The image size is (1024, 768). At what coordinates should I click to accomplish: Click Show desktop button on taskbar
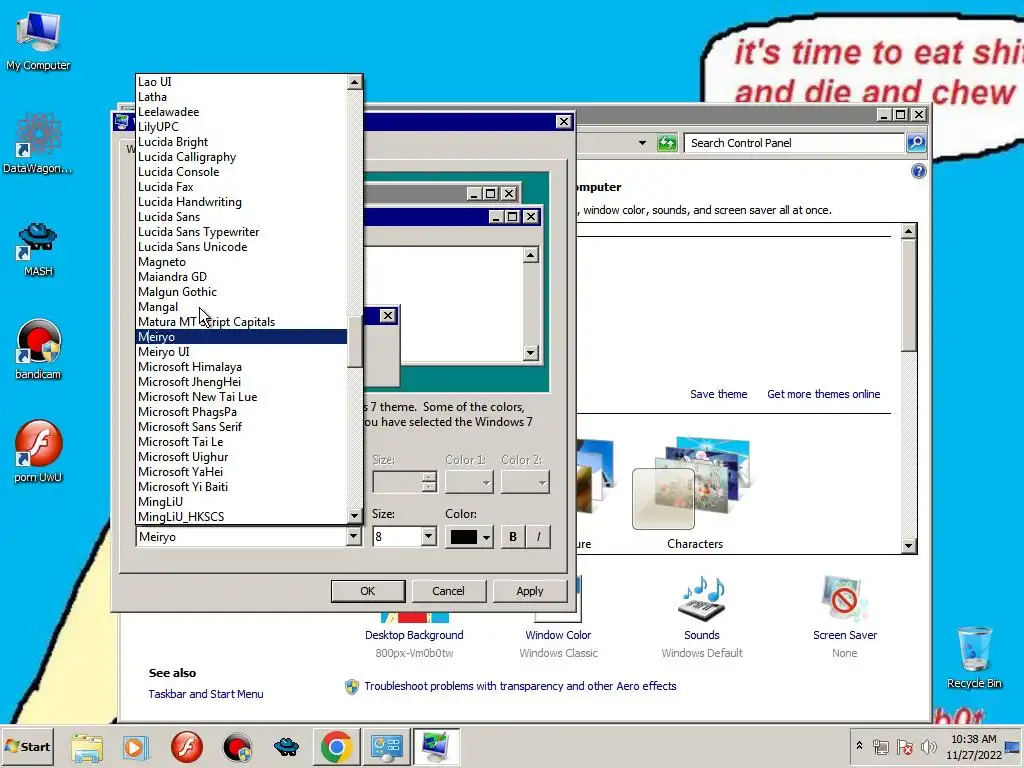[1013, 747]
